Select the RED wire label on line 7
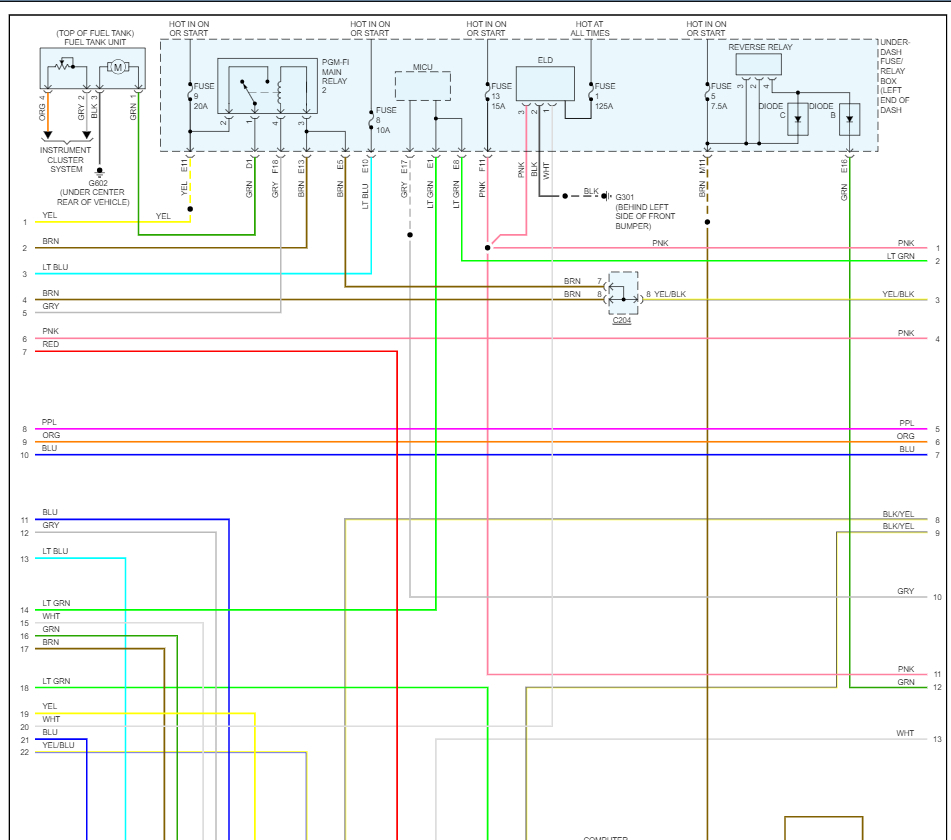951x840 pixels. (x=51, y=344)
